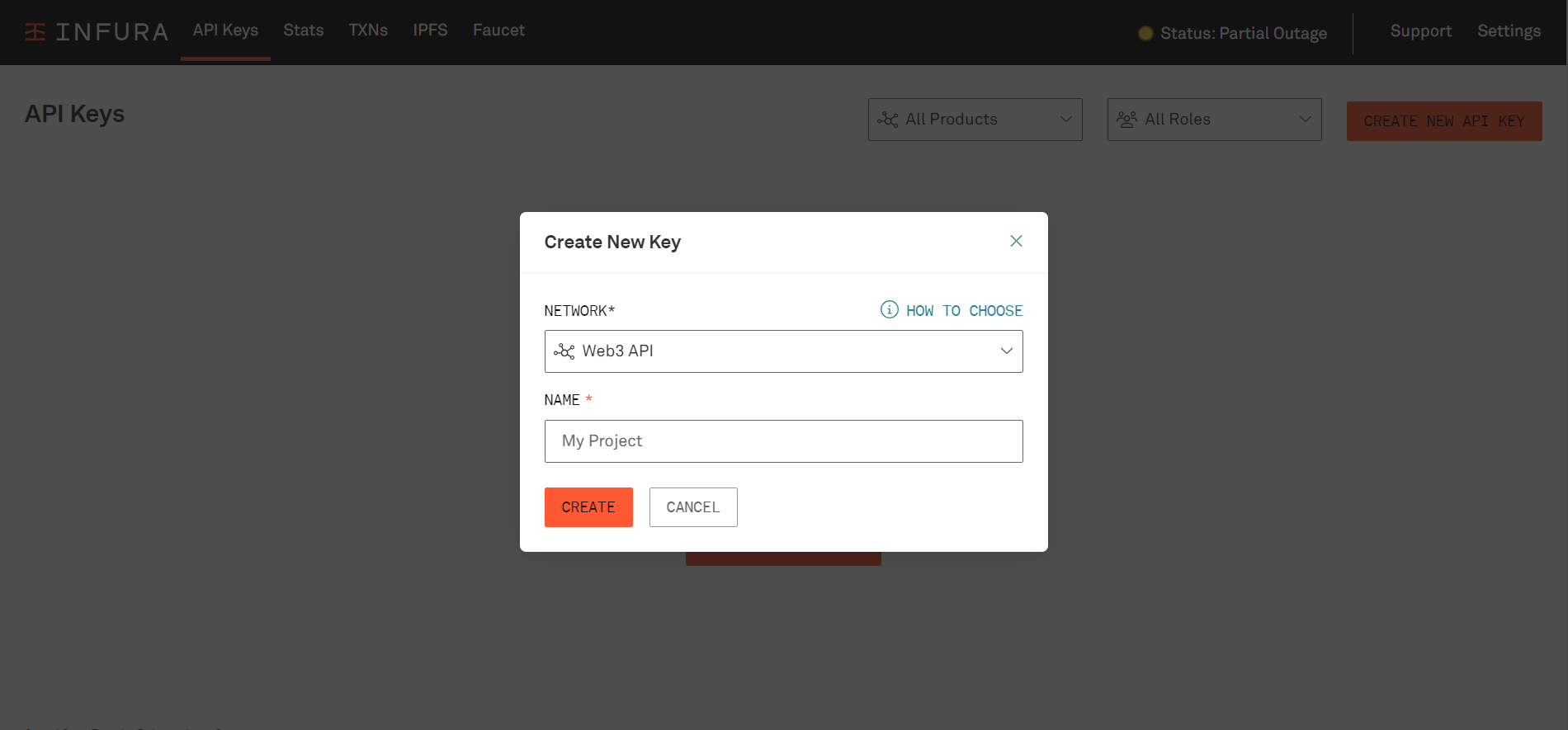Open Settings from the top bar

1509,31
